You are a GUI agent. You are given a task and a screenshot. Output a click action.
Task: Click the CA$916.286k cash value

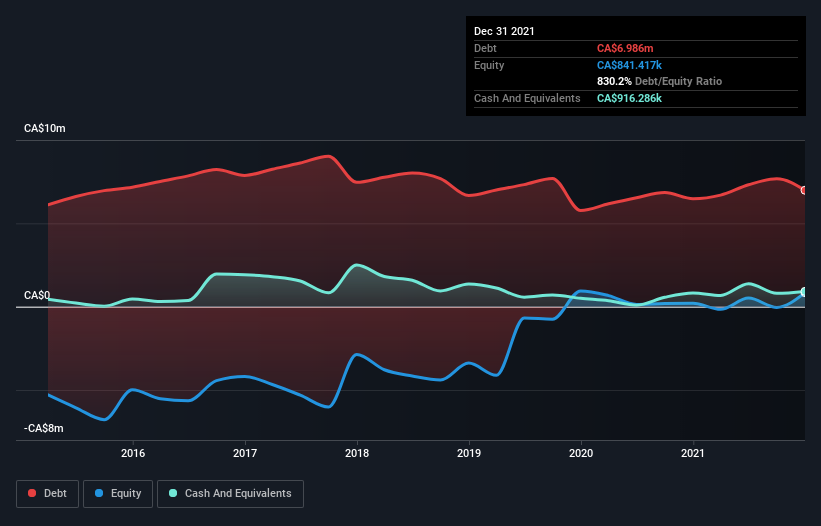(629, 98)
